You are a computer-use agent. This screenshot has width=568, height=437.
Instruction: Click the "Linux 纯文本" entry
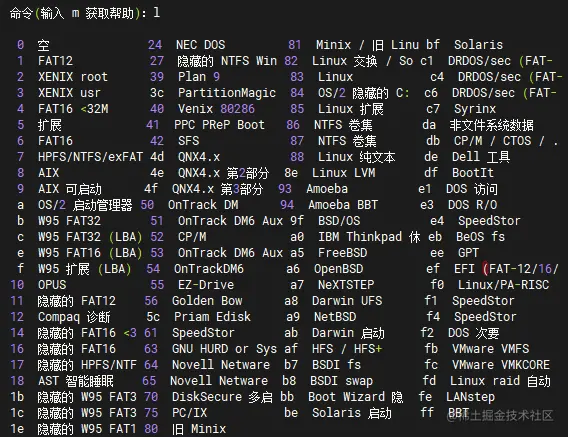tap(356, 157)
